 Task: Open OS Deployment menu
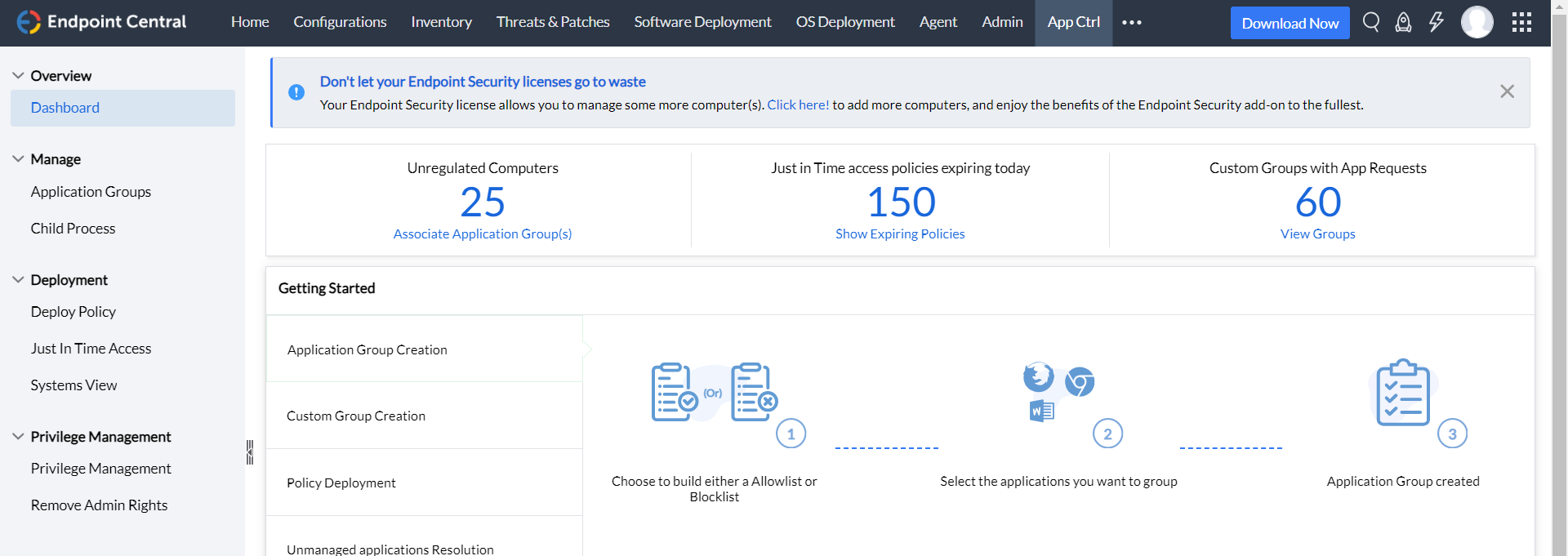(x=845, y=22)
